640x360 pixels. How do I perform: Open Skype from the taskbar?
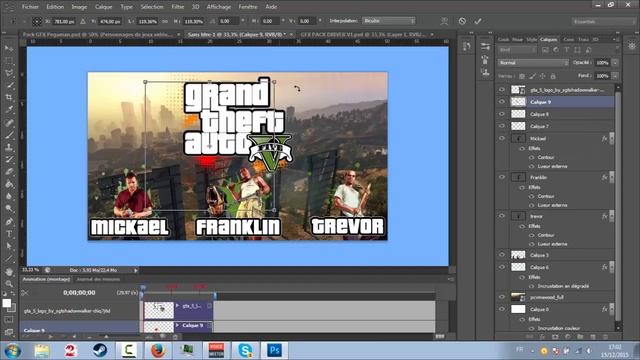point(245,350)
